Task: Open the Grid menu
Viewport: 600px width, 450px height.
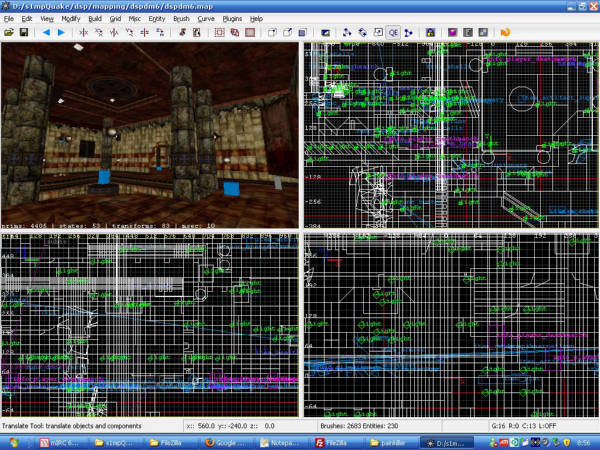Action: click(x=115, y=19)
